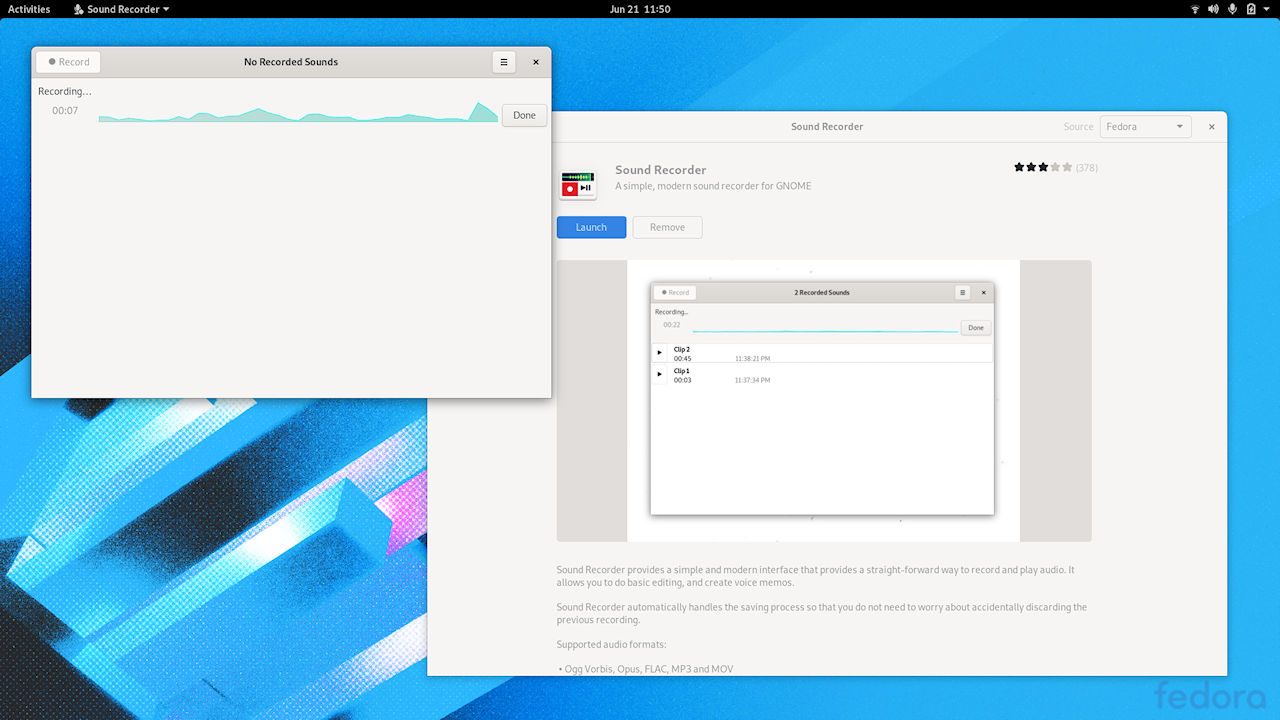Click the No Recorded Sounds title

(x=291, y=62)
